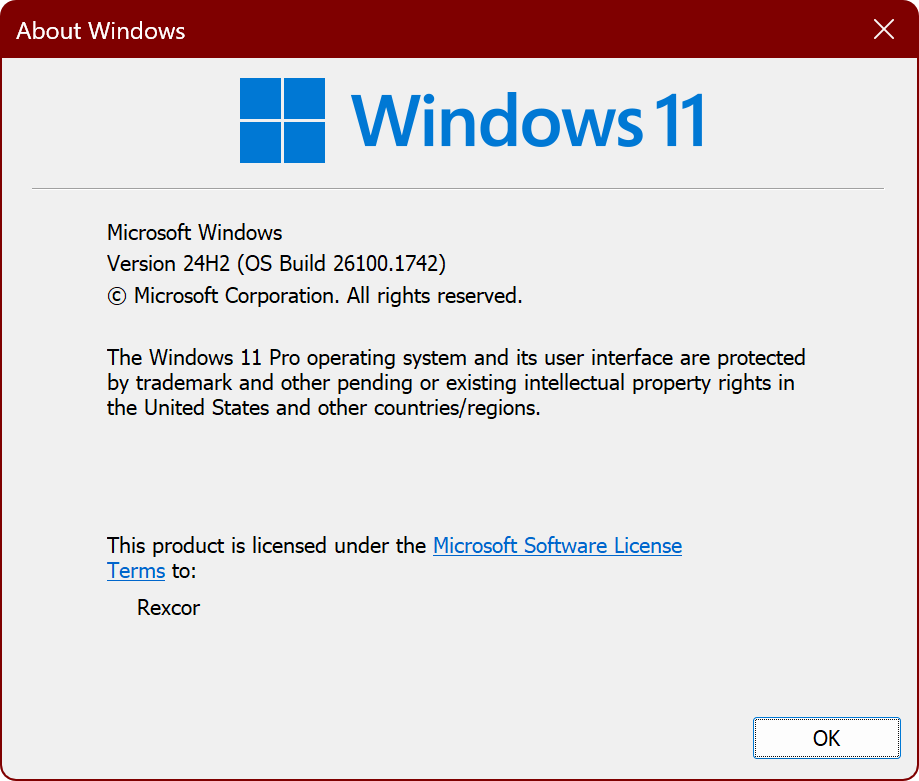Image resolution: width=919 pixels, height=781 pixels.
Task: Close the About Windows dialog
Action: tap(884, 29)
